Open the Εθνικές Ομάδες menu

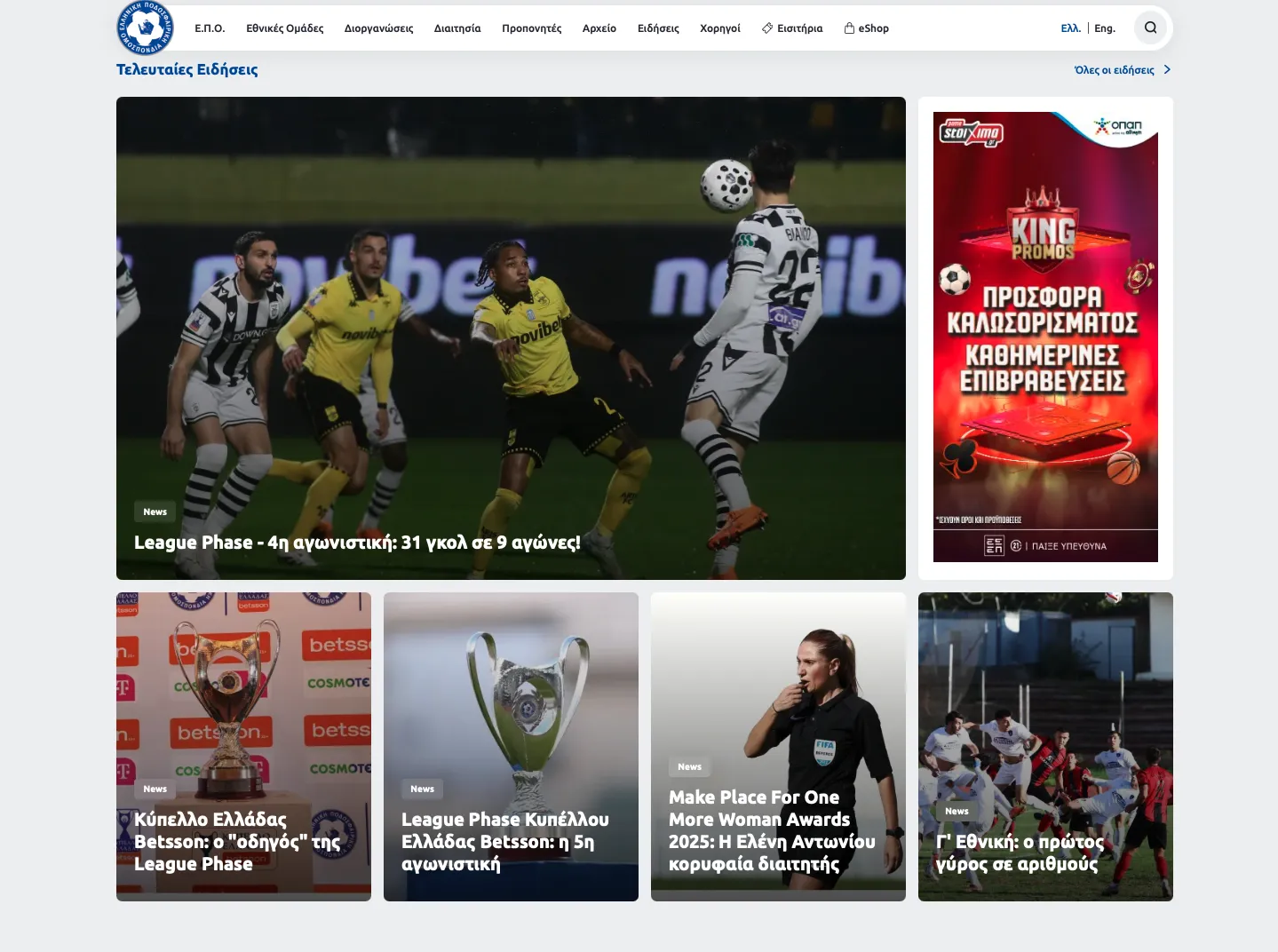coord(284,28)
